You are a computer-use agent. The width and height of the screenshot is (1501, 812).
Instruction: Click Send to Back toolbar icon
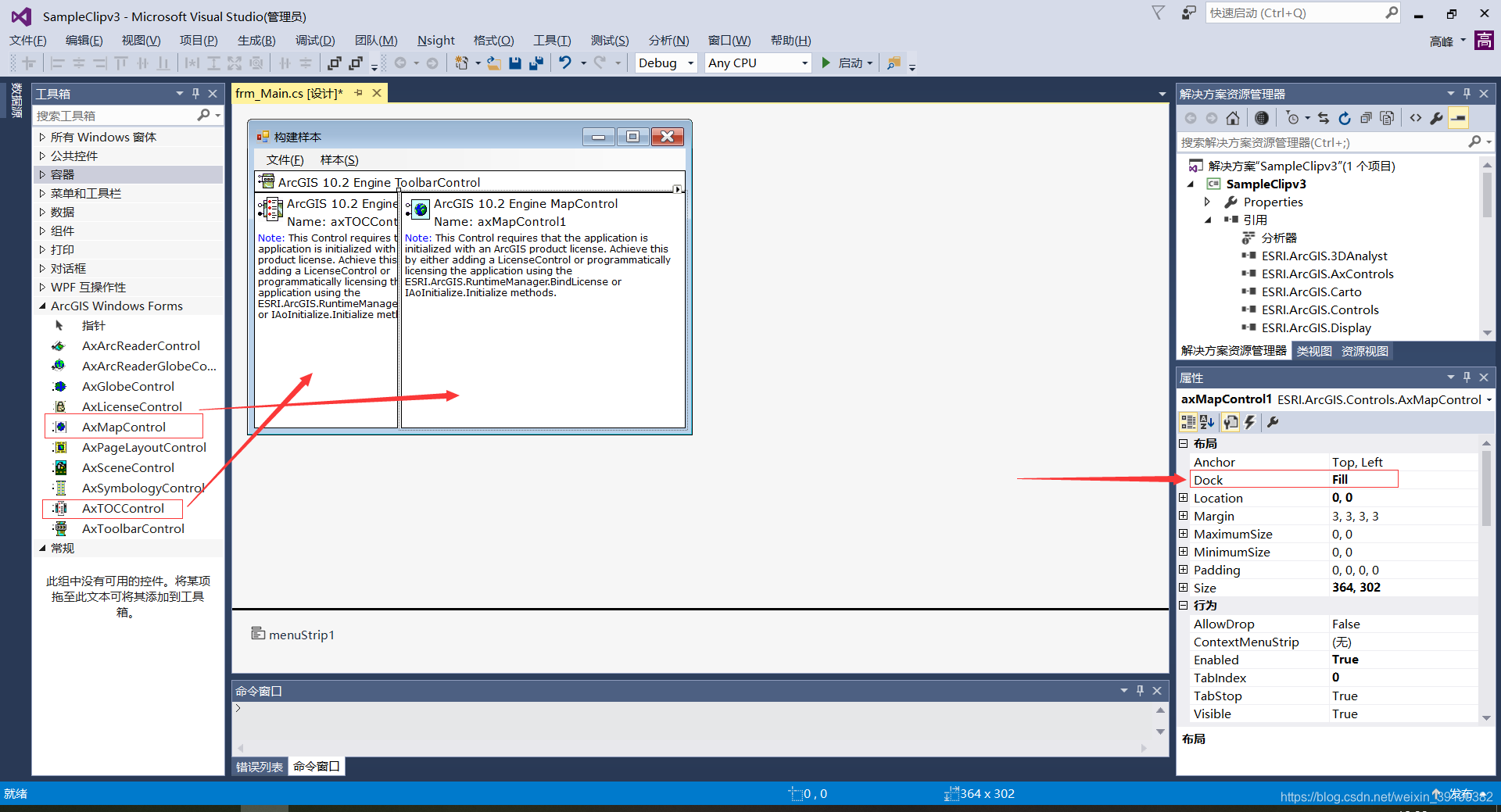pyautogui.click(x=356, y=63)
